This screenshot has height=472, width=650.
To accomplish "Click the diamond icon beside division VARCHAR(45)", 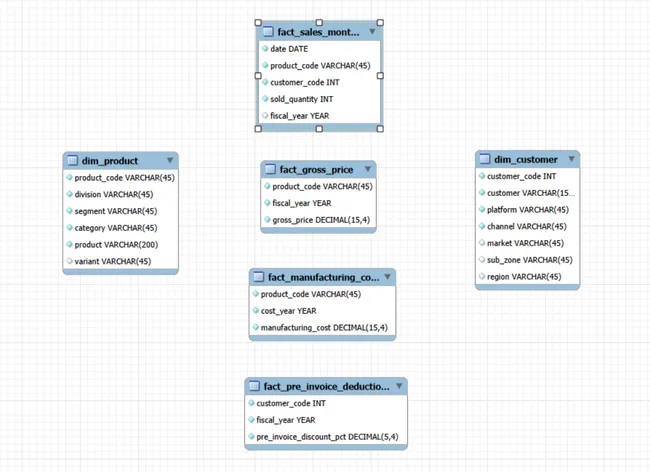I will (x=70, y=194).
